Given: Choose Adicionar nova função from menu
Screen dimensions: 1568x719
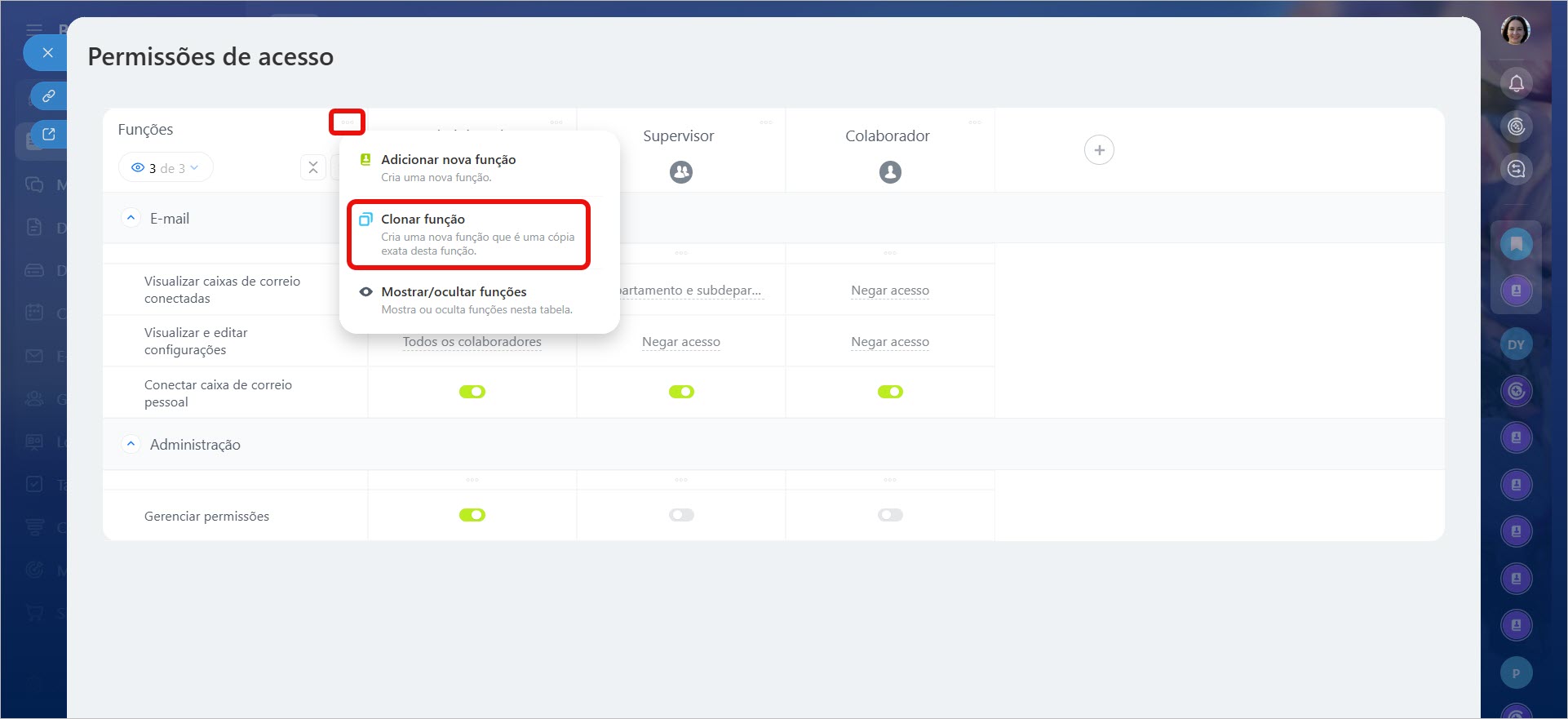Looking at the screenshot, I should 448,160.
